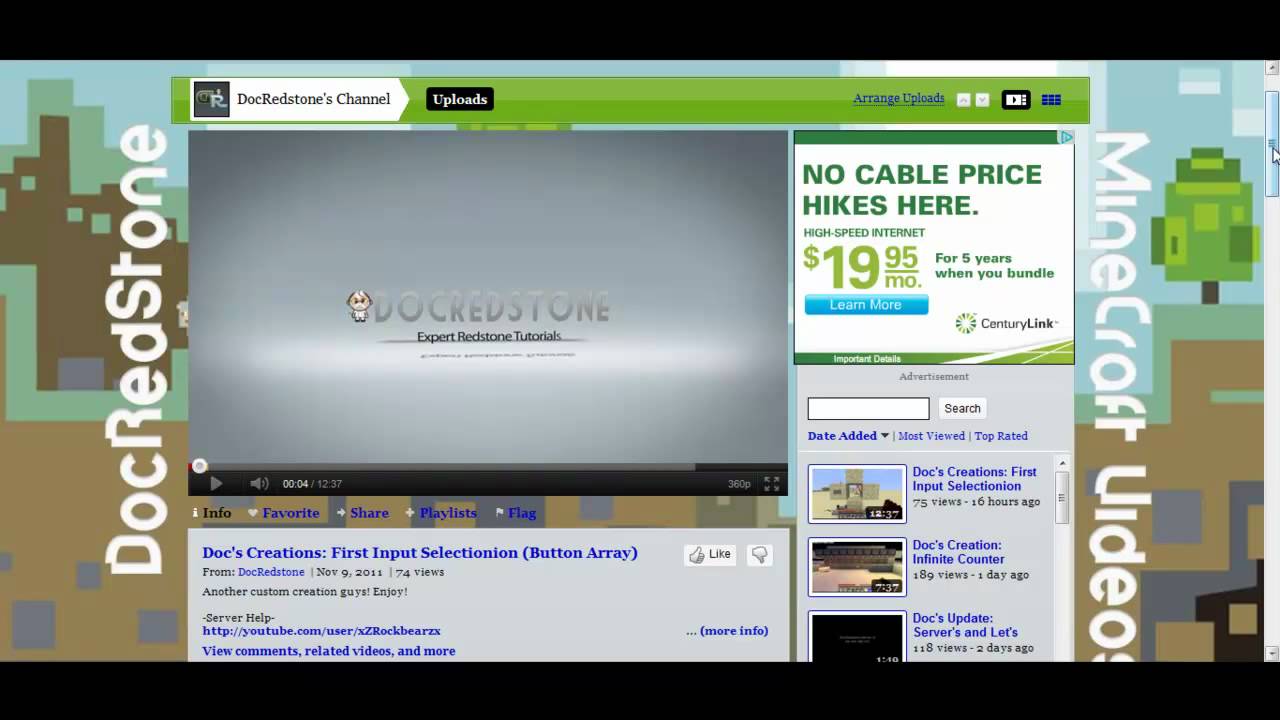Image resolution: width=1280 pixels, height=720 pixels.
Task: Click '189 views - 1 day ago' text
Action: pyautogui.click(x=970, y=575)
